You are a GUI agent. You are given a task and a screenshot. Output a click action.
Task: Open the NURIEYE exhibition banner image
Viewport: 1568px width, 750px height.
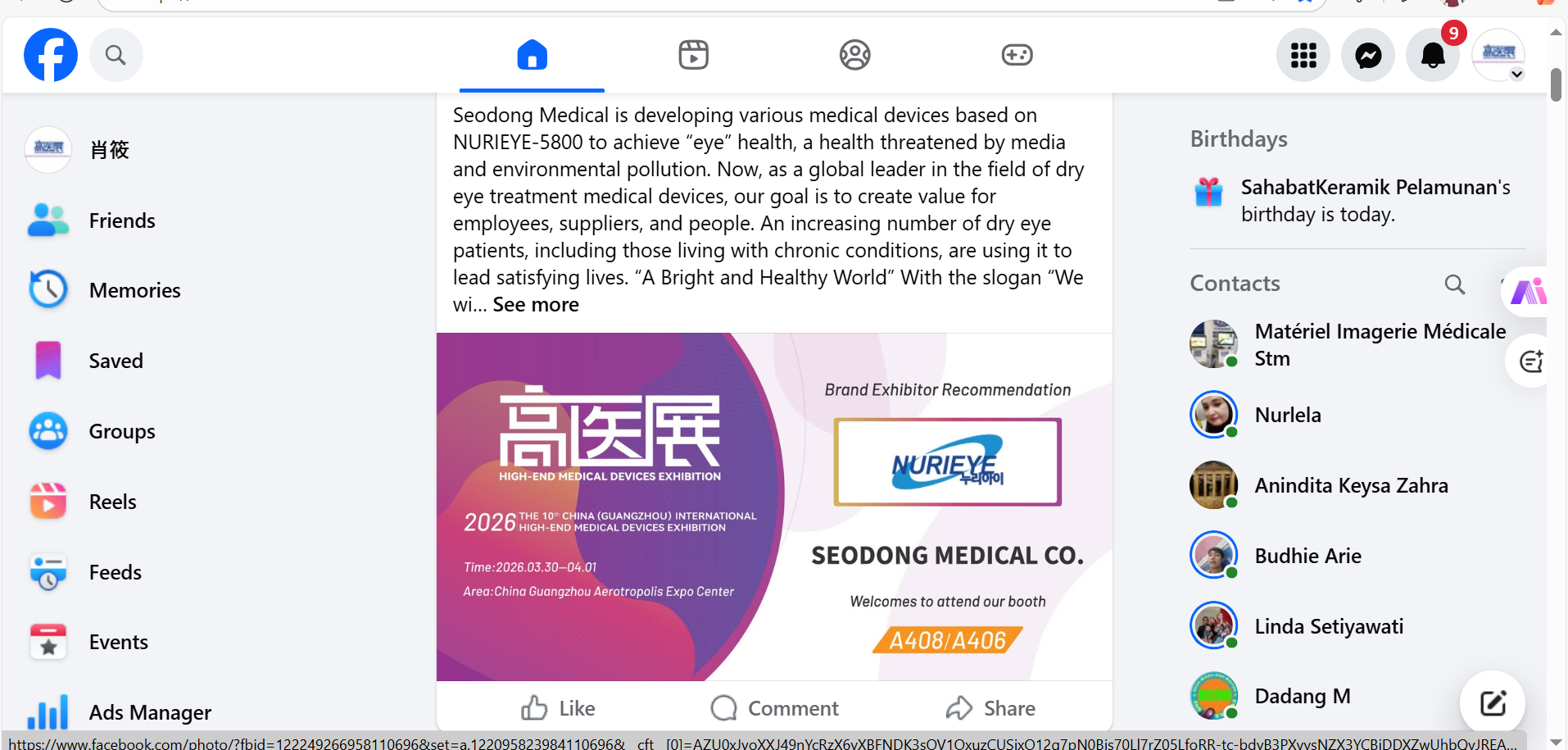774,507
